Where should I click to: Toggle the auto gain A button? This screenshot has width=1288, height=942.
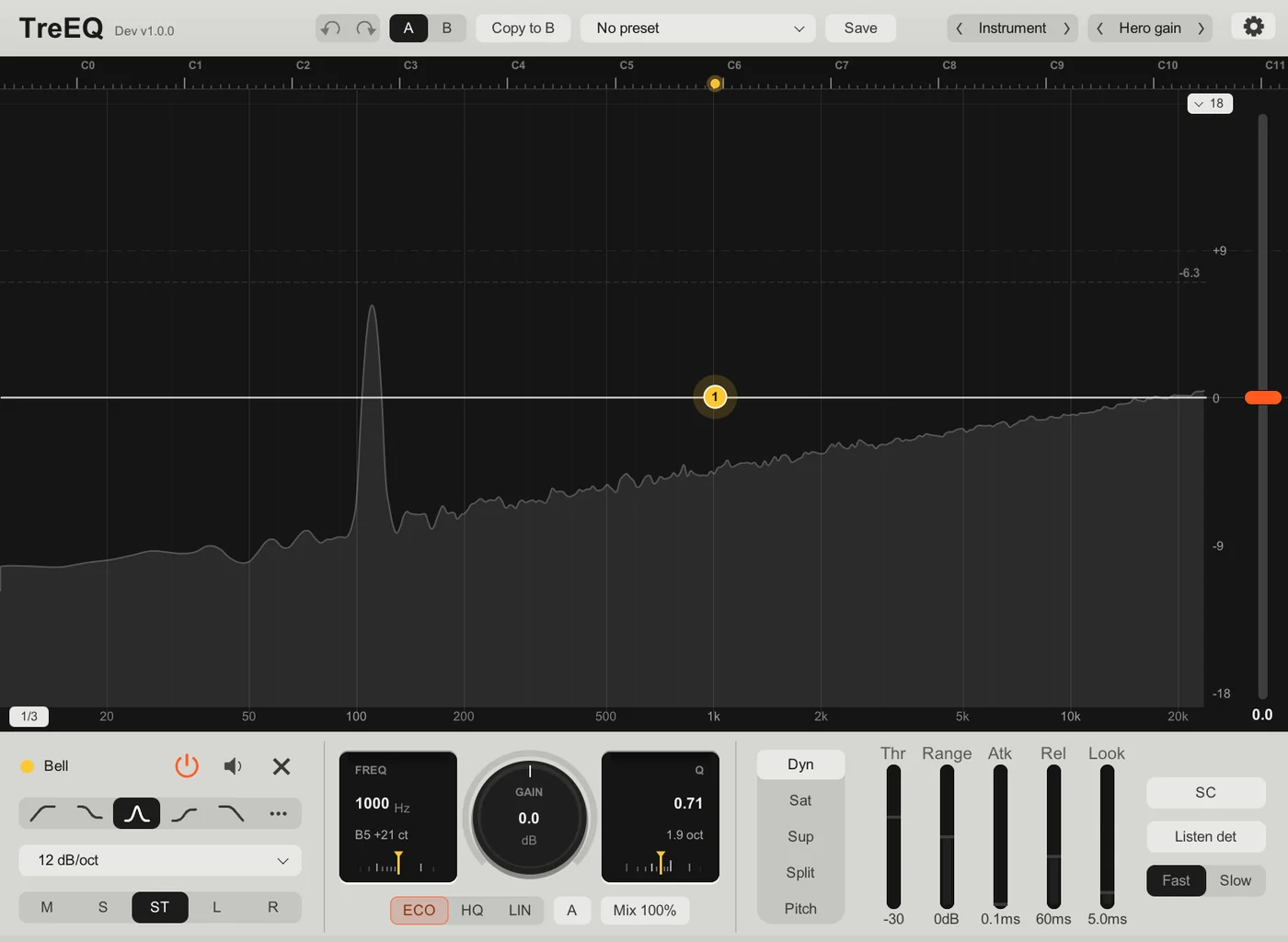tap(572, 910)
